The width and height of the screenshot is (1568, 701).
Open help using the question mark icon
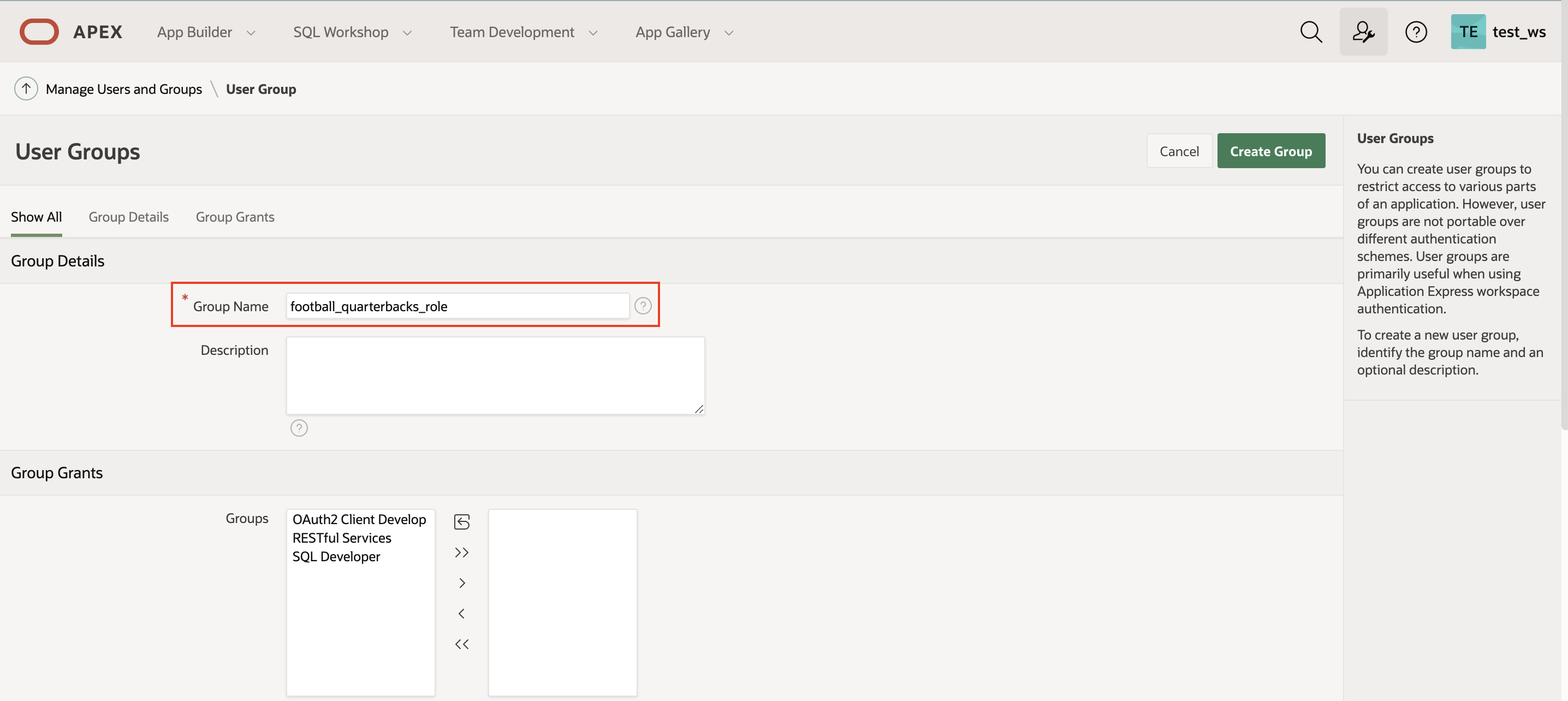coord(1416,32)
